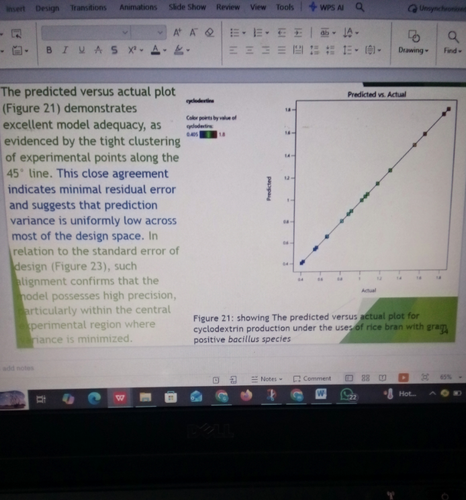Justify the paragraph text
The image size is (466, 500).
(282, 50)
